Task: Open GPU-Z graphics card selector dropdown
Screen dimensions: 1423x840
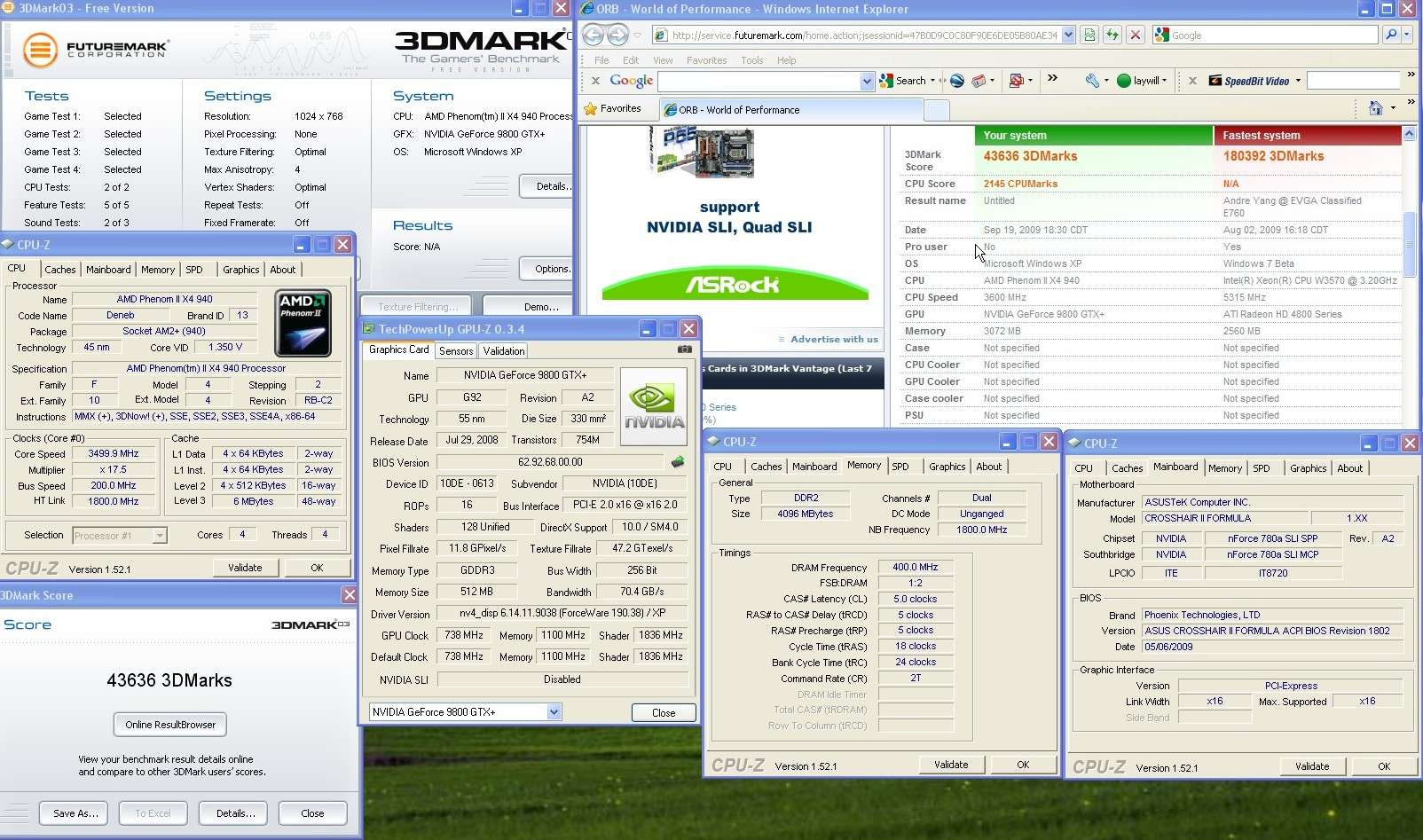Action: tap(554, 712)
